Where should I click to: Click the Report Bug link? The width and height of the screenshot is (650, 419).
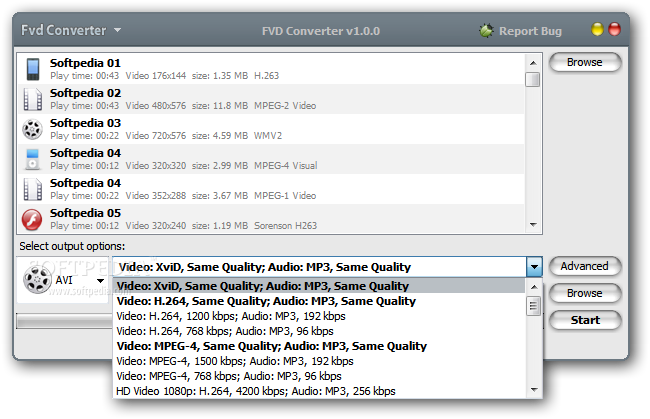click(x=530, y=31)
